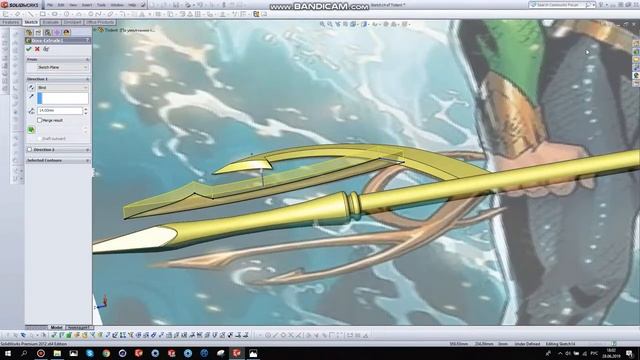Enable the Merge result checkbox
The width and height of the screenshot is (640, 360).
(40, 120)
